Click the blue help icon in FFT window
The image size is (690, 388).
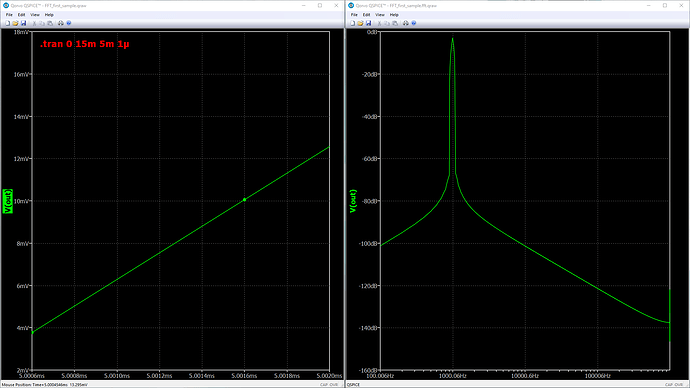414,23
